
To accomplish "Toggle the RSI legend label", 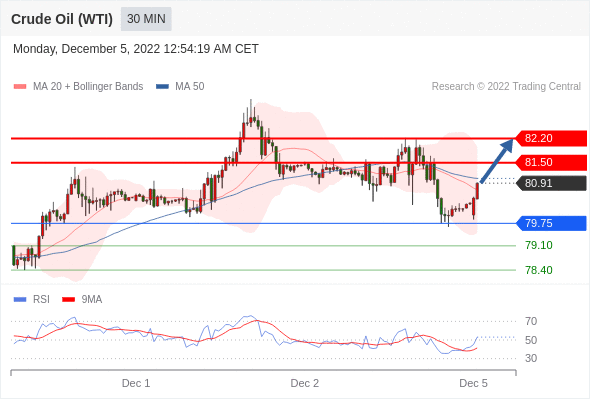I will click(x=41, y=300).
